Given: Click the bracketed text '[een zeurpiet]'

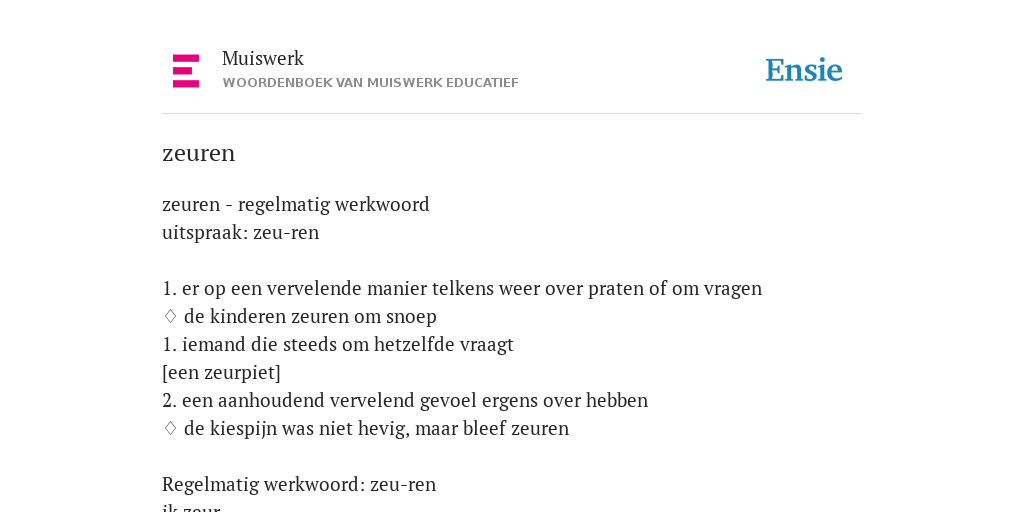Looking at the screenshot, I should point(221,373).
